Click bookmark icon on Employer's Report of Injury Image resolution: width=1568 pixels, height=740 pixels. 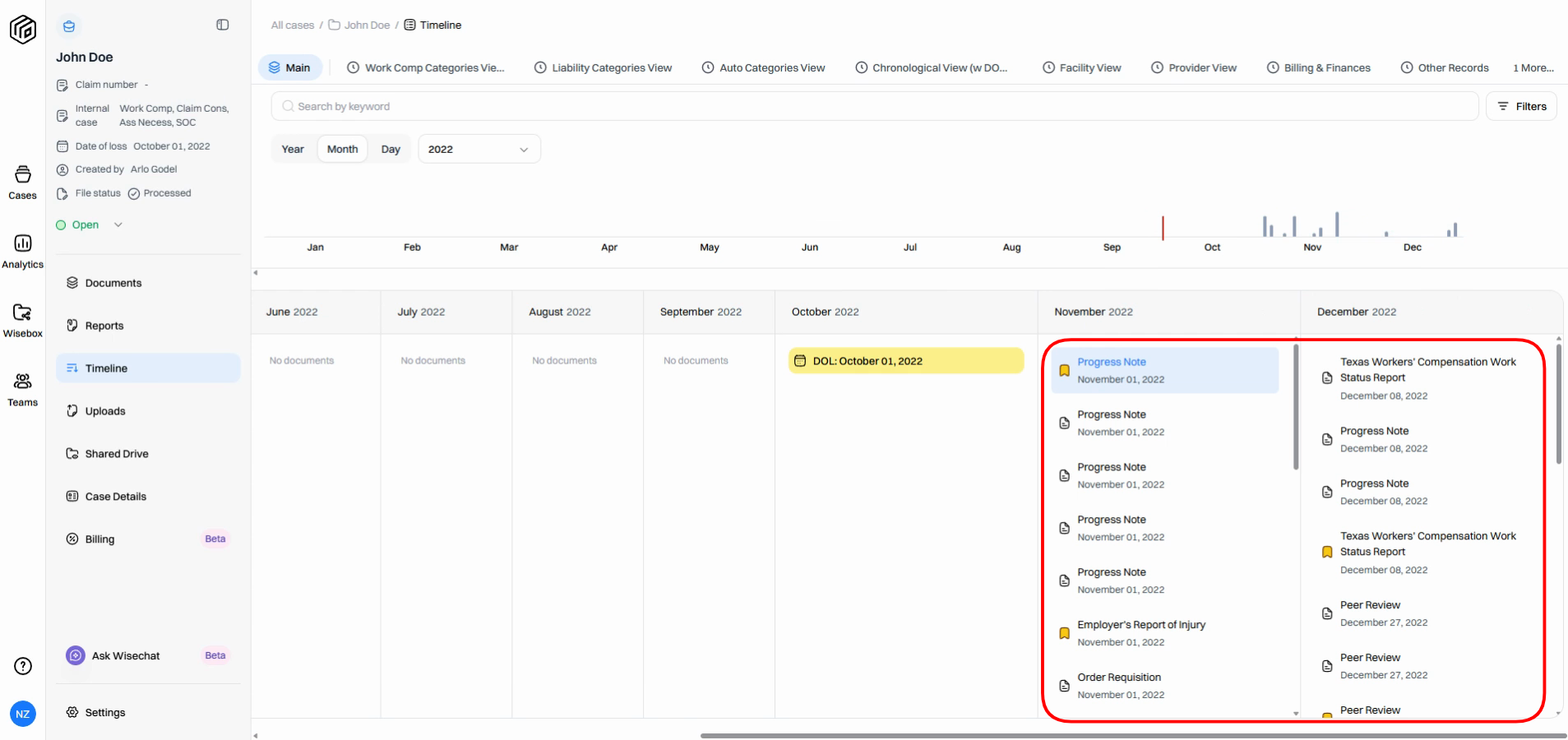pos(1064,634)
